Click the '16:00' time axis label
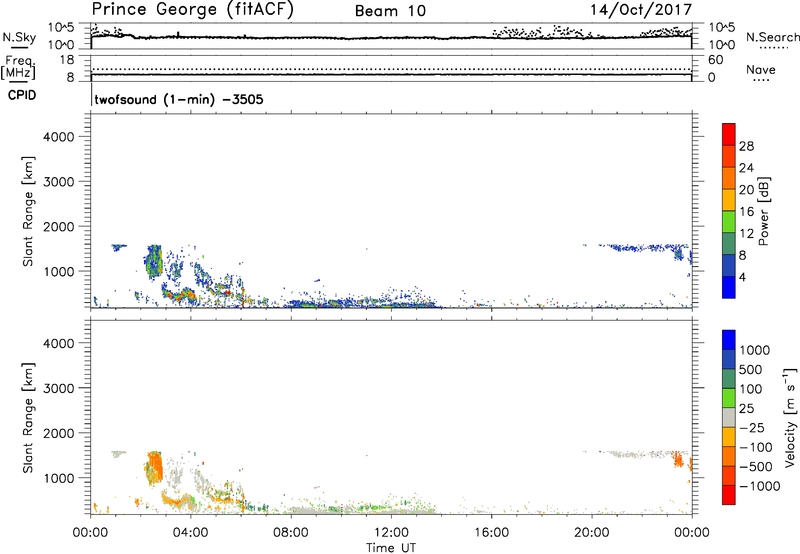Viewport: 800px width, 554px height. click(491, 533)
